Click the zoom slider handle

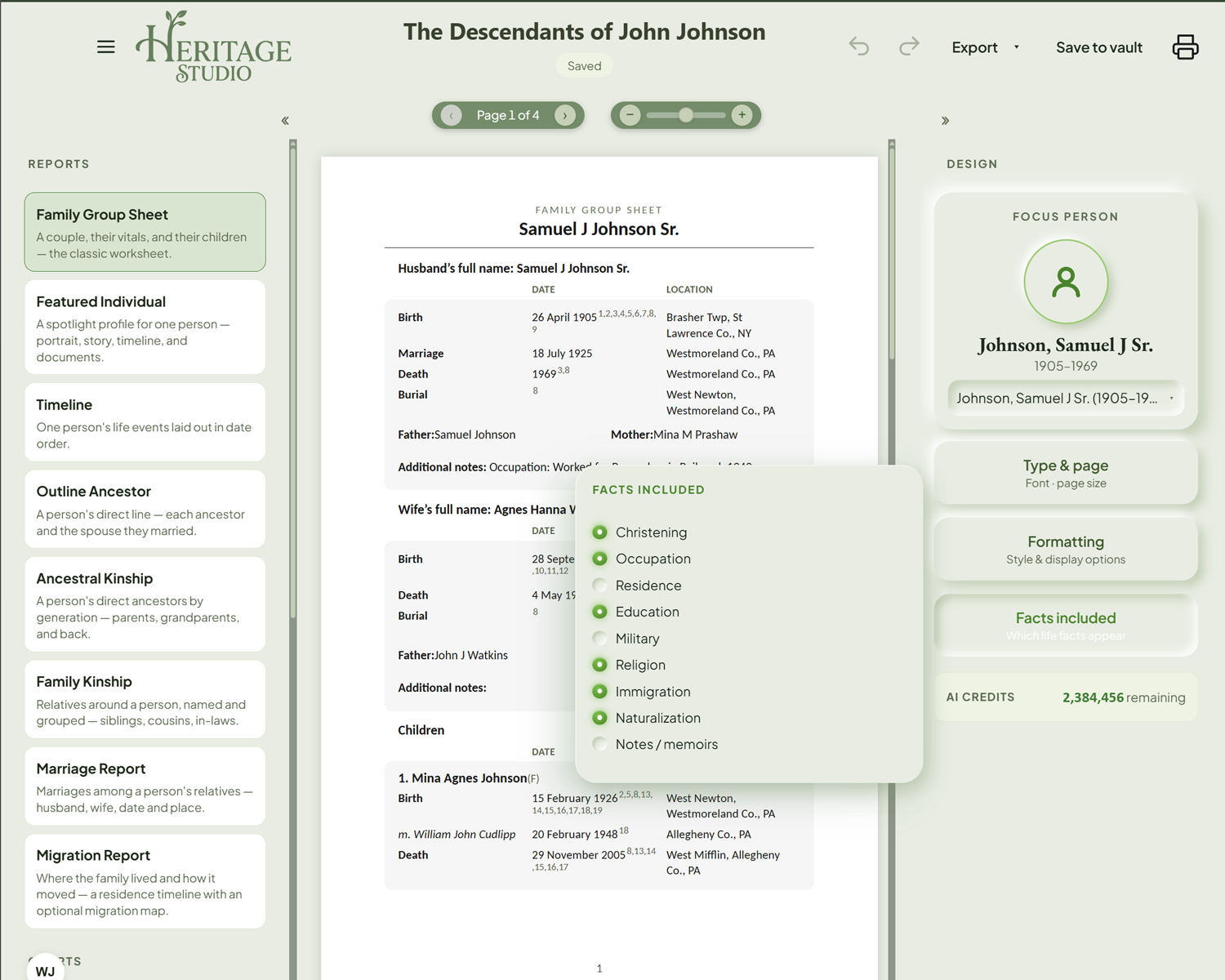(686, 115)
